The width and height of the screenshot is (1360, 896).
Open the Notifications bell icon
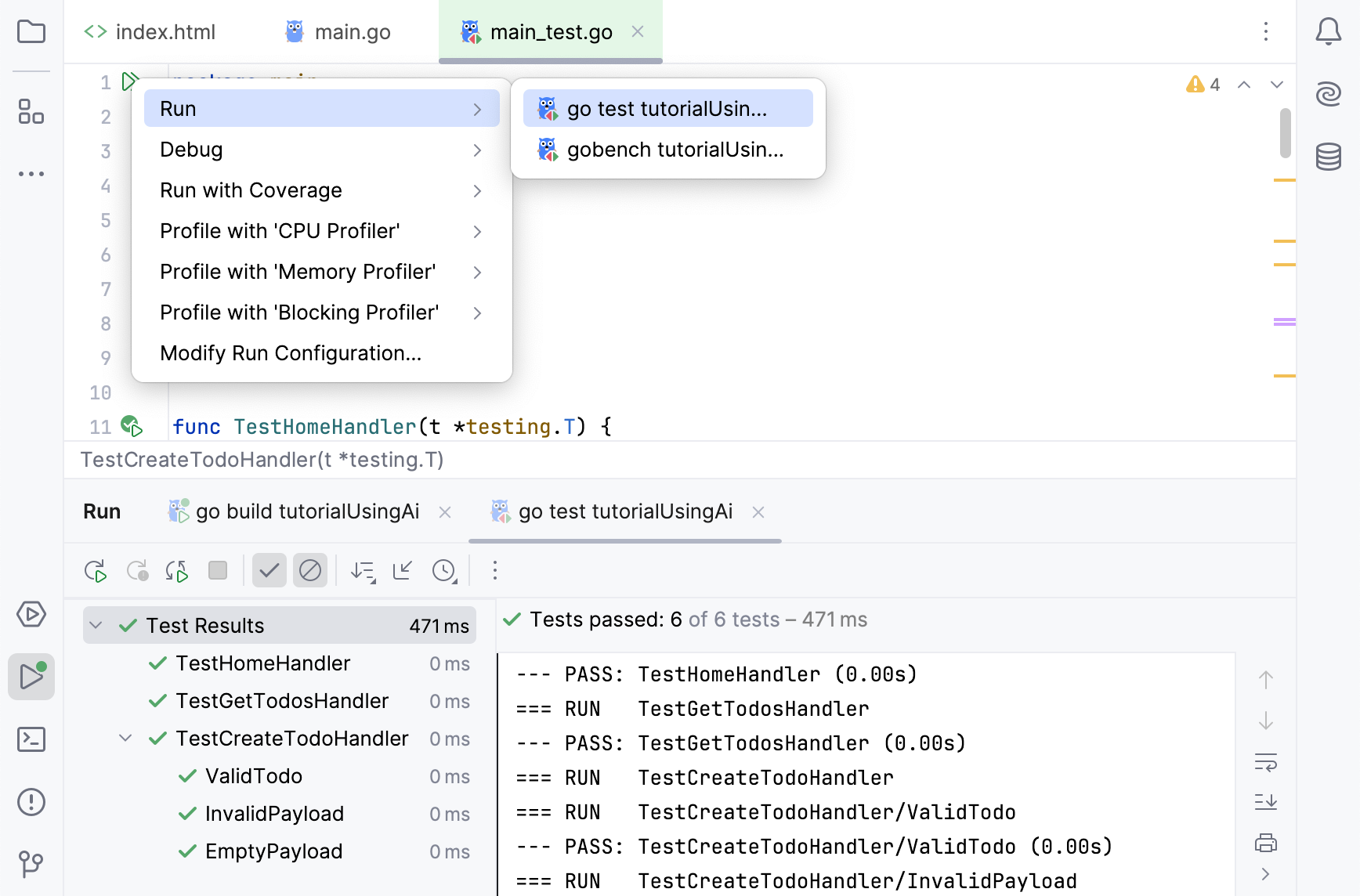coord(1328,32)
